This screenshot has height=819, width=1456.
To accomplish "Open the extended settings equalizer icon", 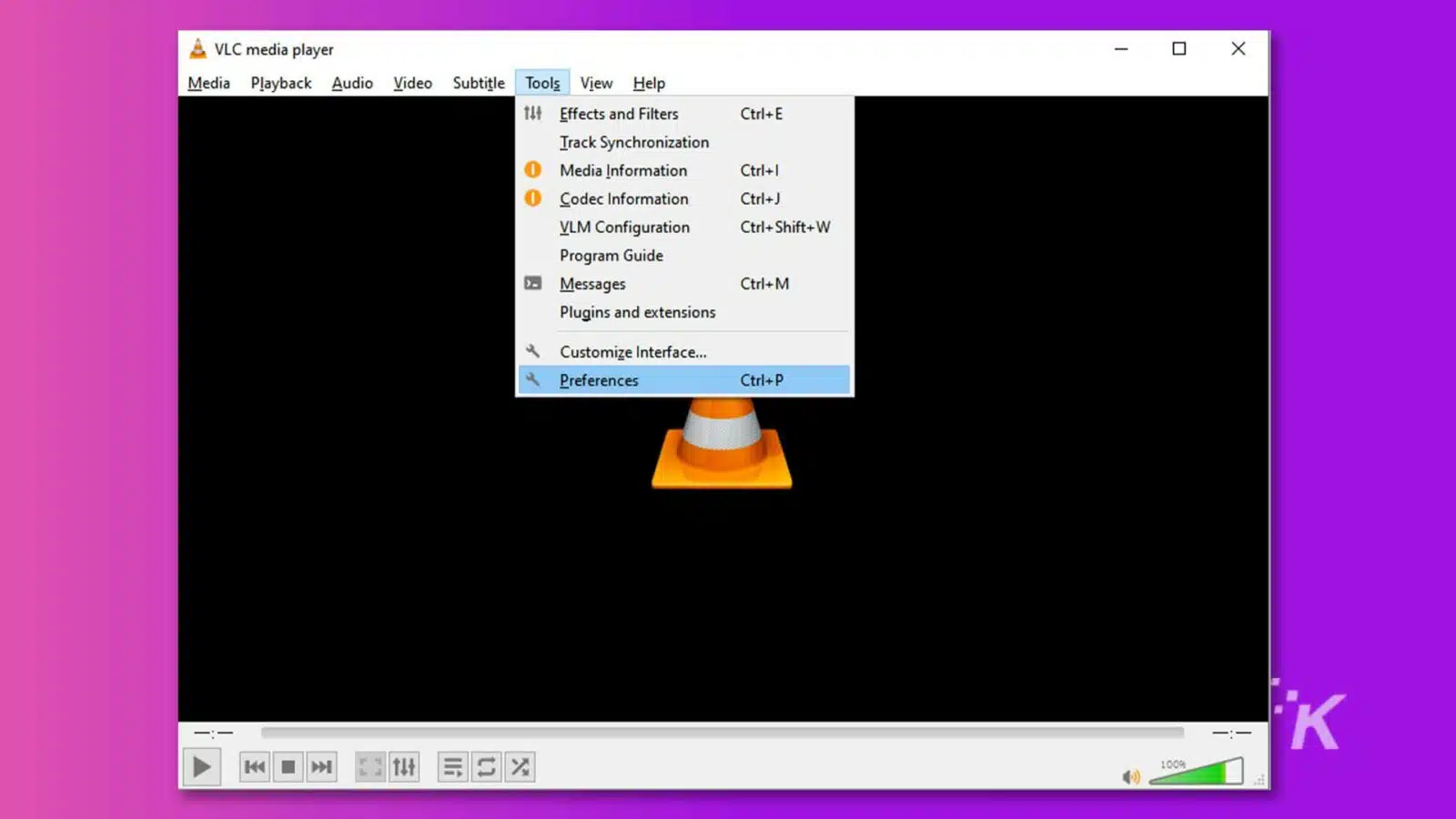I will coord(403,766).
